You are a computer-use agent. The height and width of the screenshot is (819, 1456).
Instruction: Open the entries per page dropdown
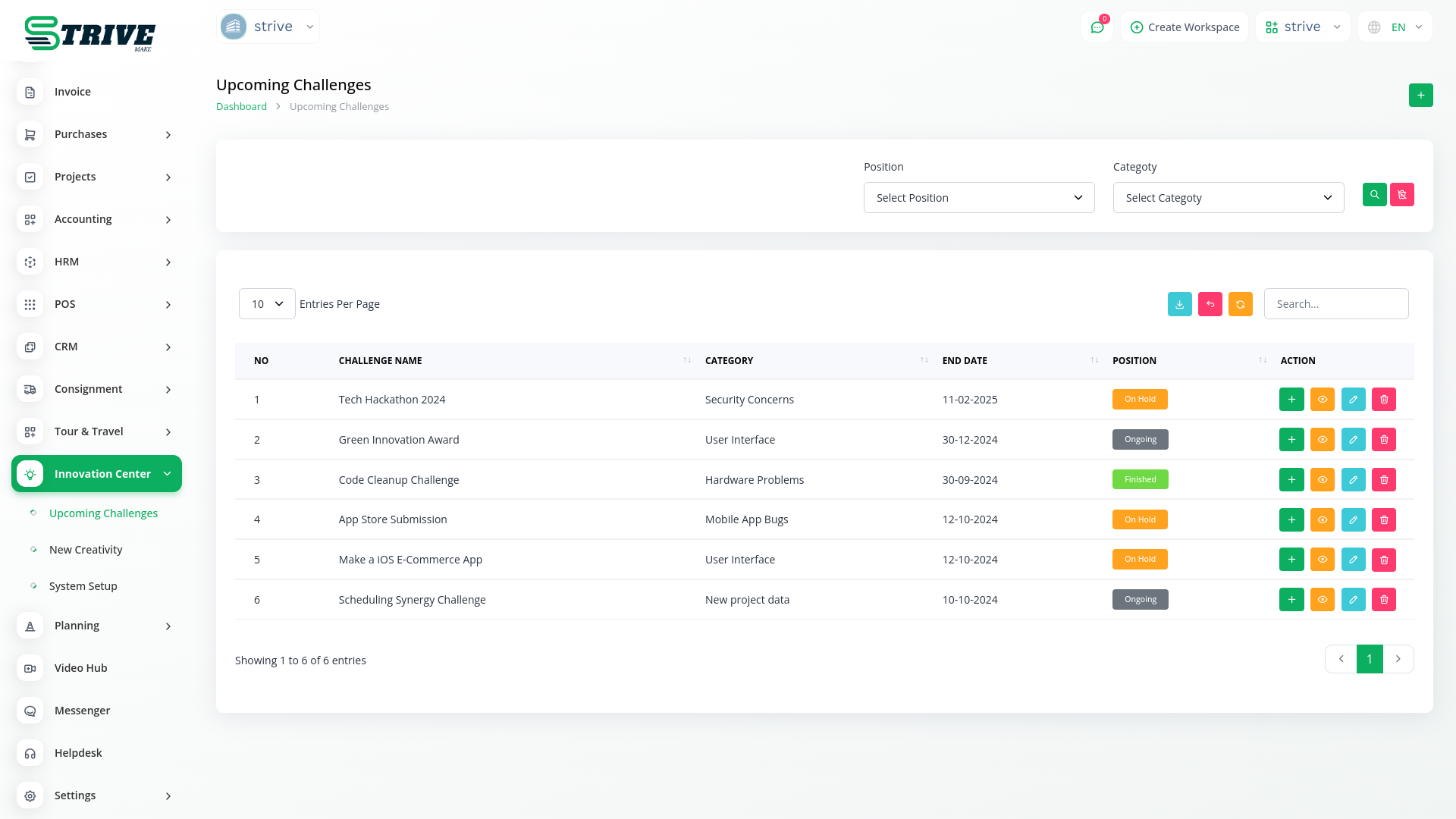[267, 304]
